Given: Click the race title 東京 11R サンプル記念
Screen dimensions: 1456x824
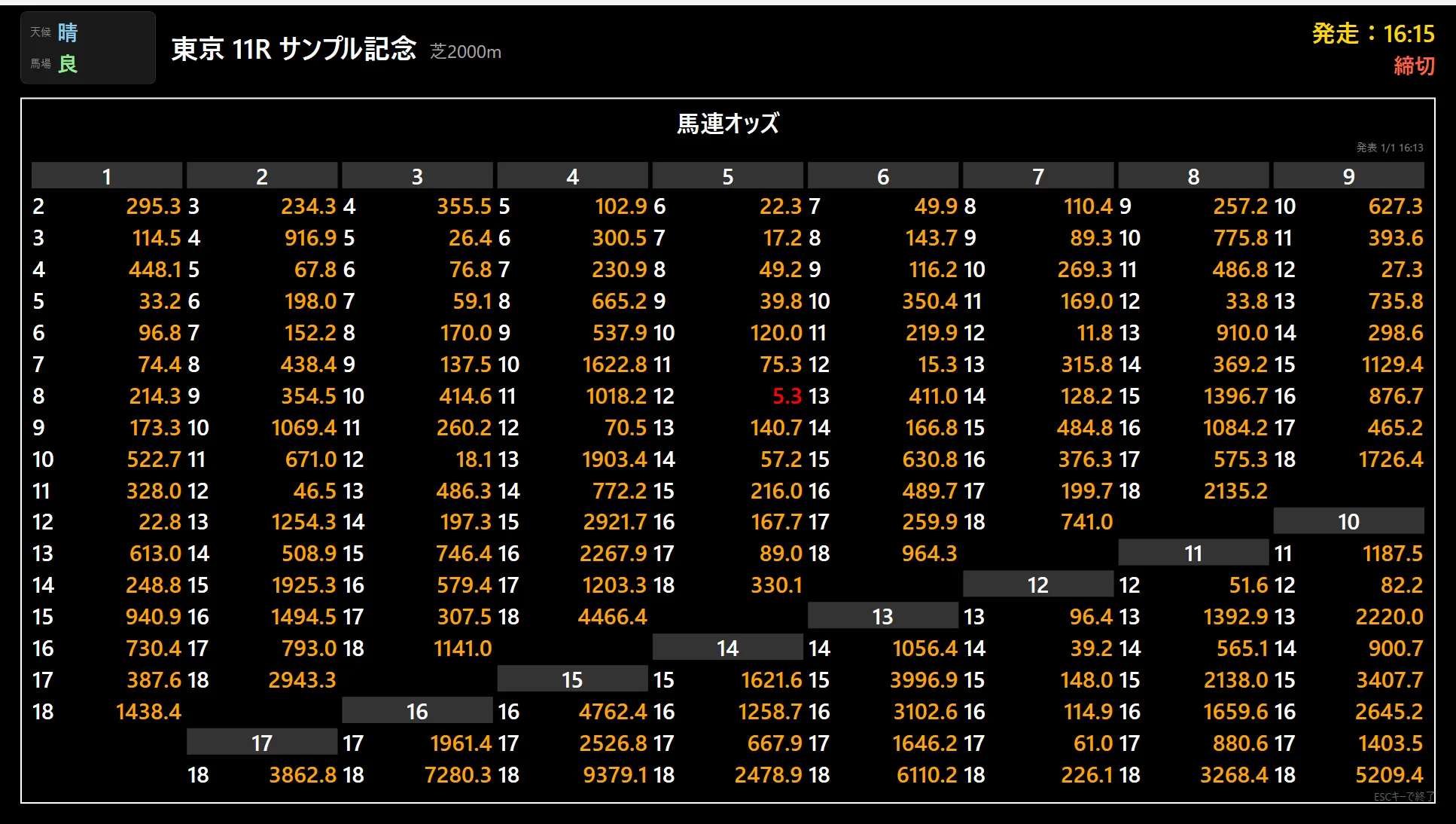Looking at the screenshot, I should click(x=294, y=49).
